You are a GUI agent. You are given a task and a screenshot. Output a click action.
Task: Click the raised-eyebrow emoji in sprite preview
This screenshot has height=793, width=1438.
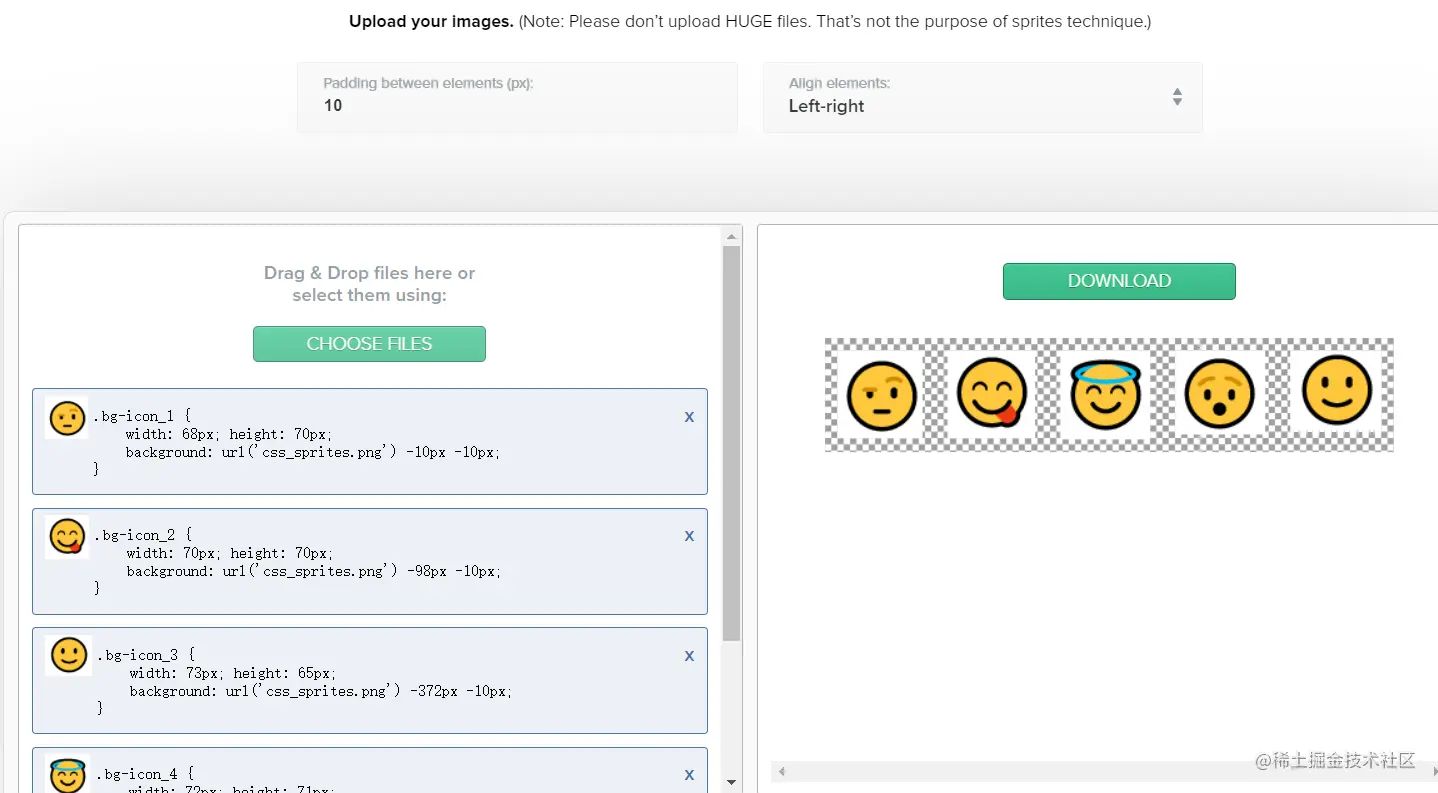(x=881, y=396)
